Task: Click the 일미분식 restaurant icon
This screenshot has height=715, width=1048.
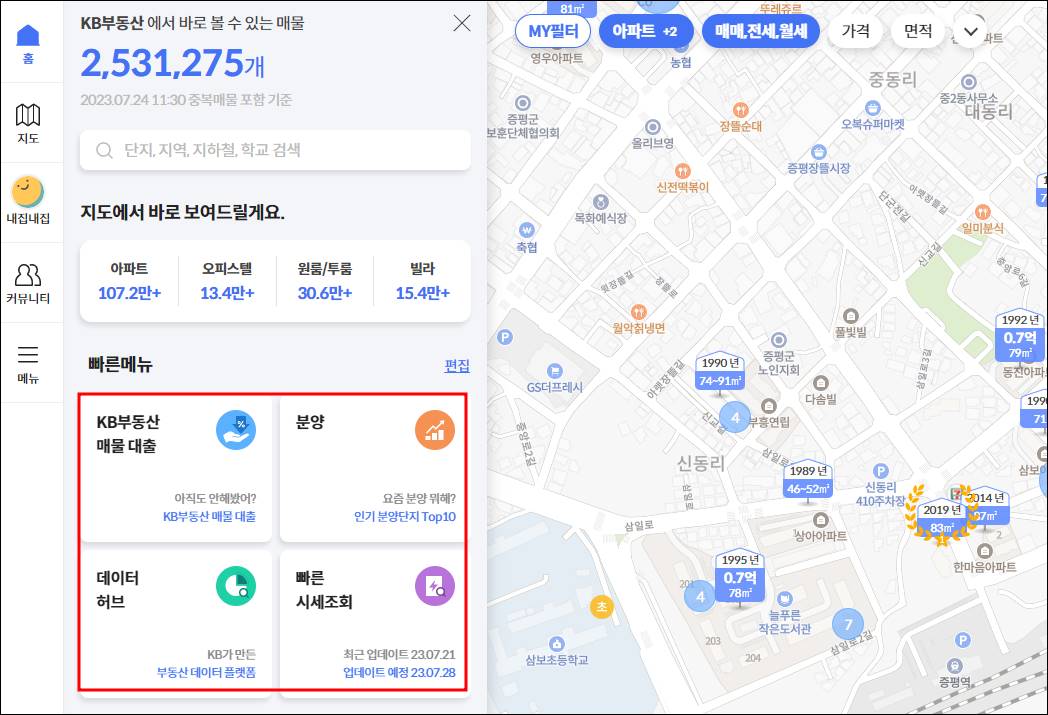Action: (982, 212)
